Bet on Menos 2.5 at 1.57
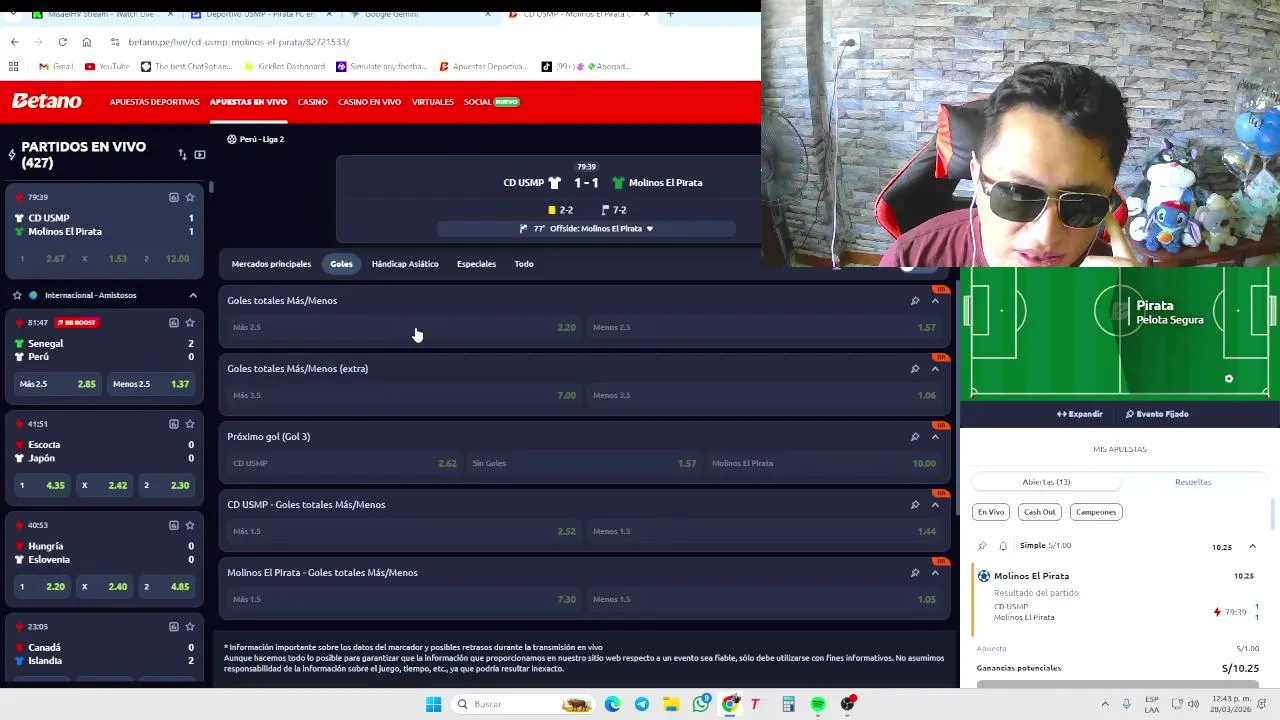Viewport: 1280px width, 720px height. [764, 327]
